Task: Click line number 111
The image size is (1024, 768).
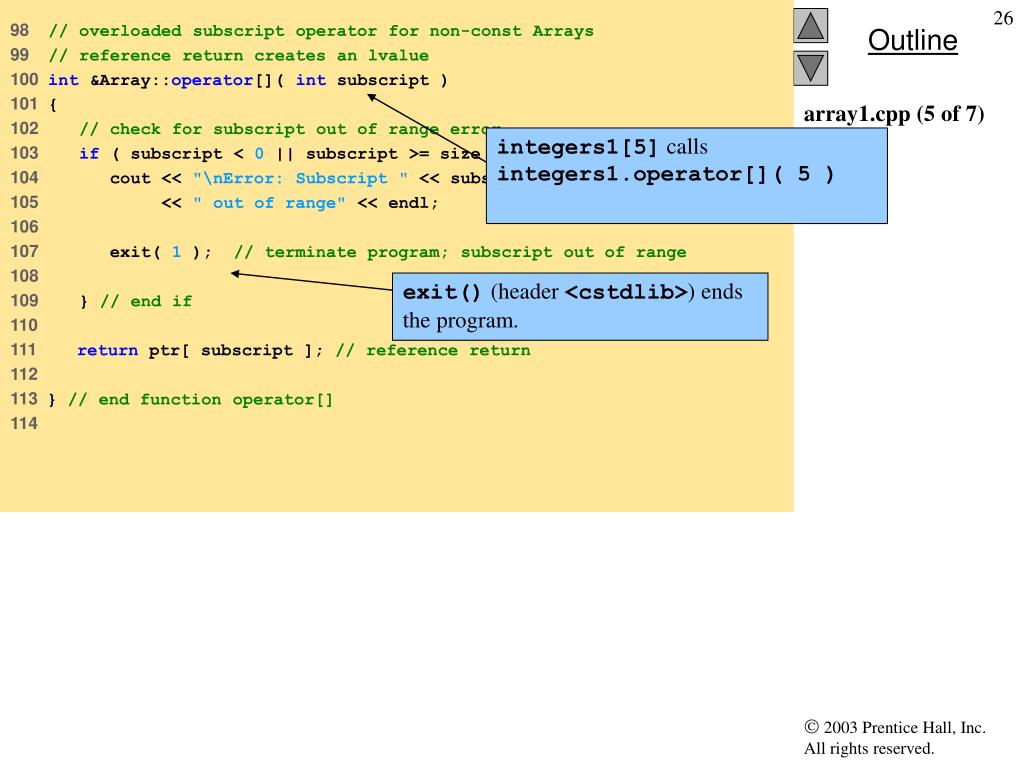Action: click(x=24, y=350)
